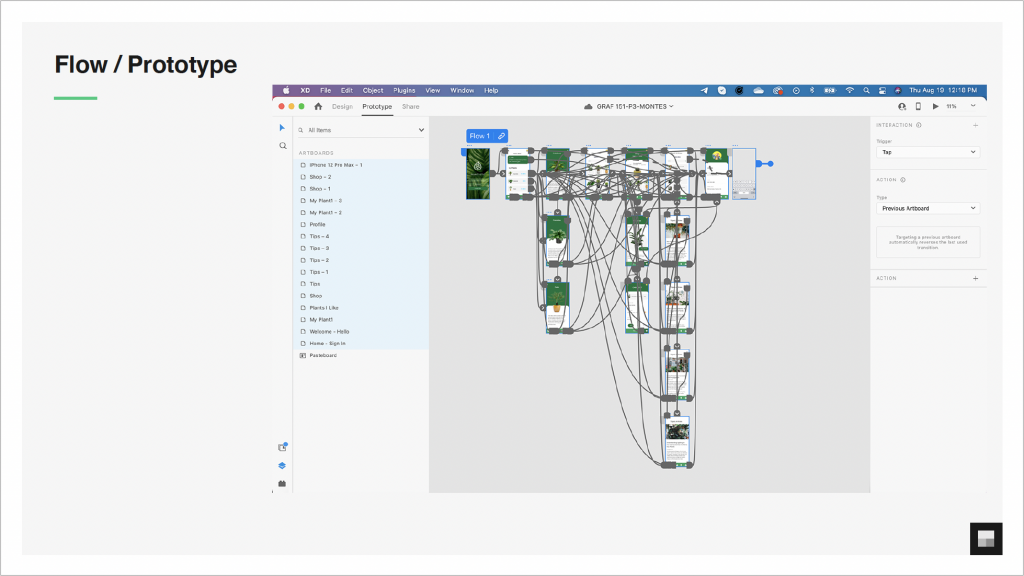Image resolution: width=1024 pixels, height=576 pixels.
Task: Copy the Flow 1 link icon
Action: [x=501, y=136]
